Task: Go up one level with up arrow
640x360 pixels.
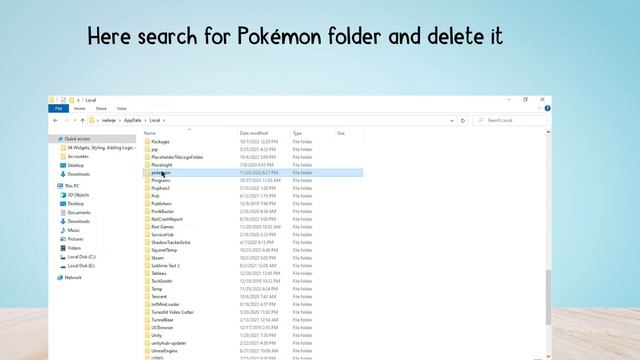Action: coord(82,120)
